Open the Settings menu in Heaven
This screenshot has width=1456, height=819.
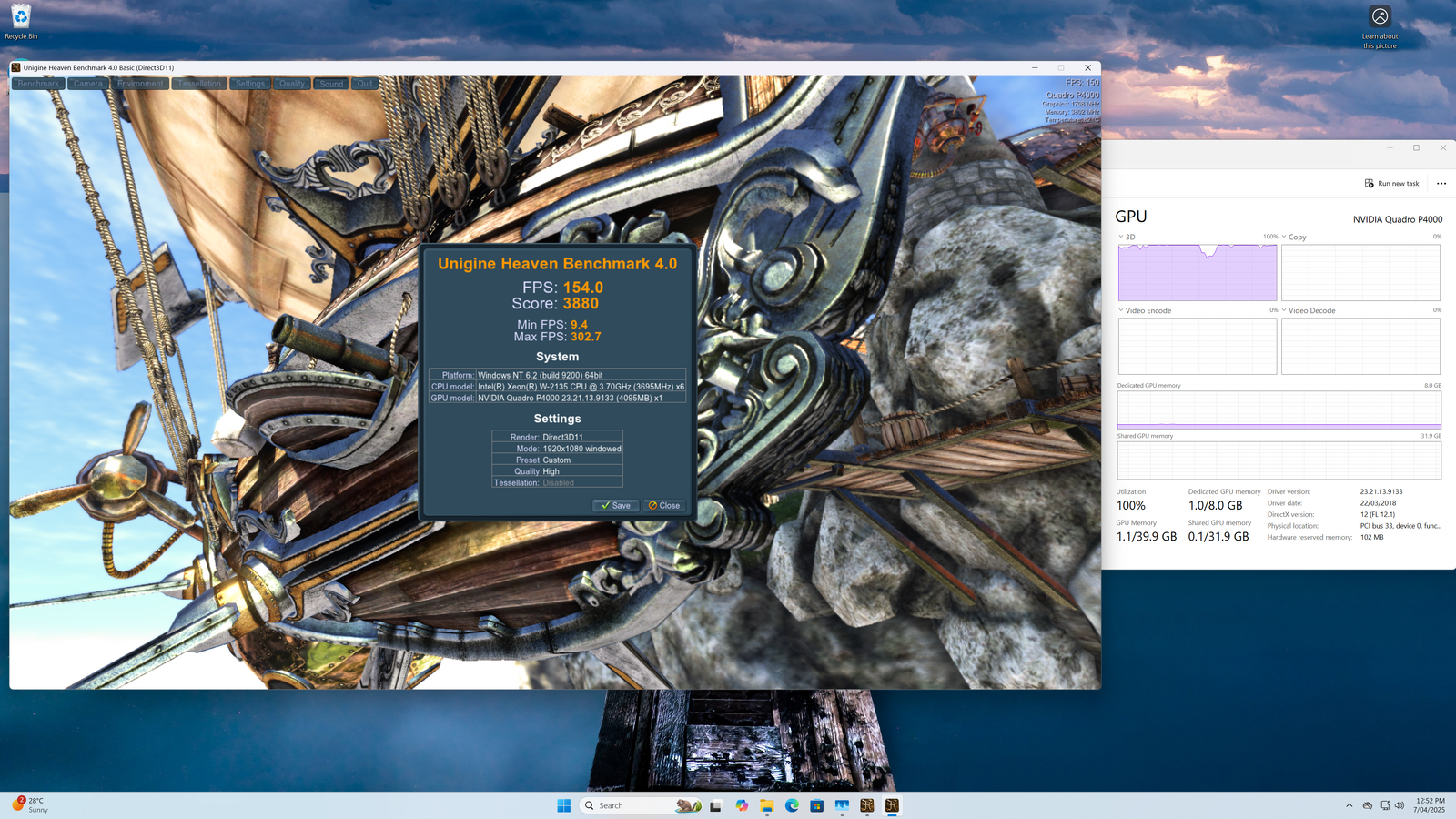click(250, 84)
